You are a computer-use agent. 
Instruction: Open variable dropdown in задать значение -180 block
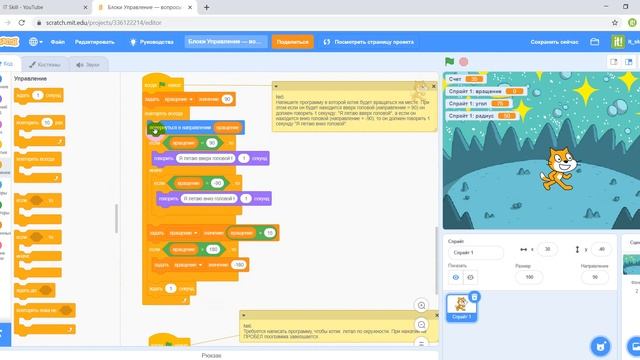pyautogui.click(x=188, y=265)
